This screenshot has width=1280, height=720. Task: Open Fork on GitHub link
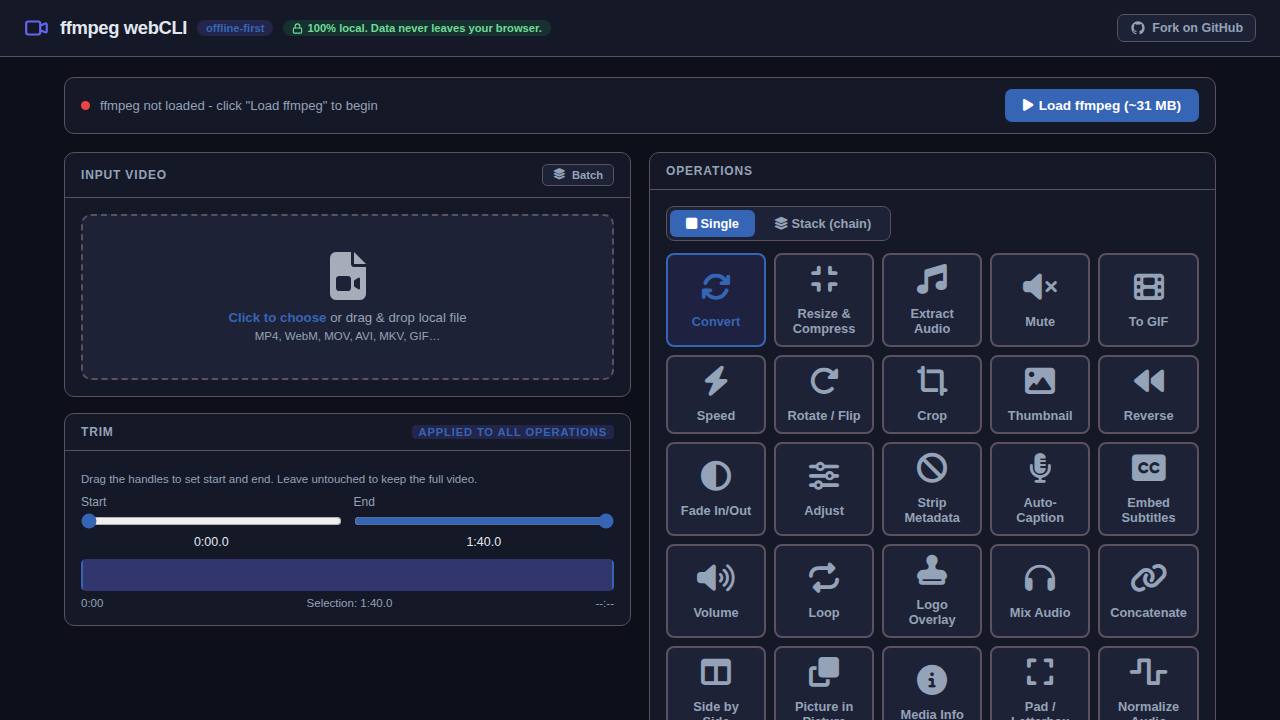[x=1186, y=28]
